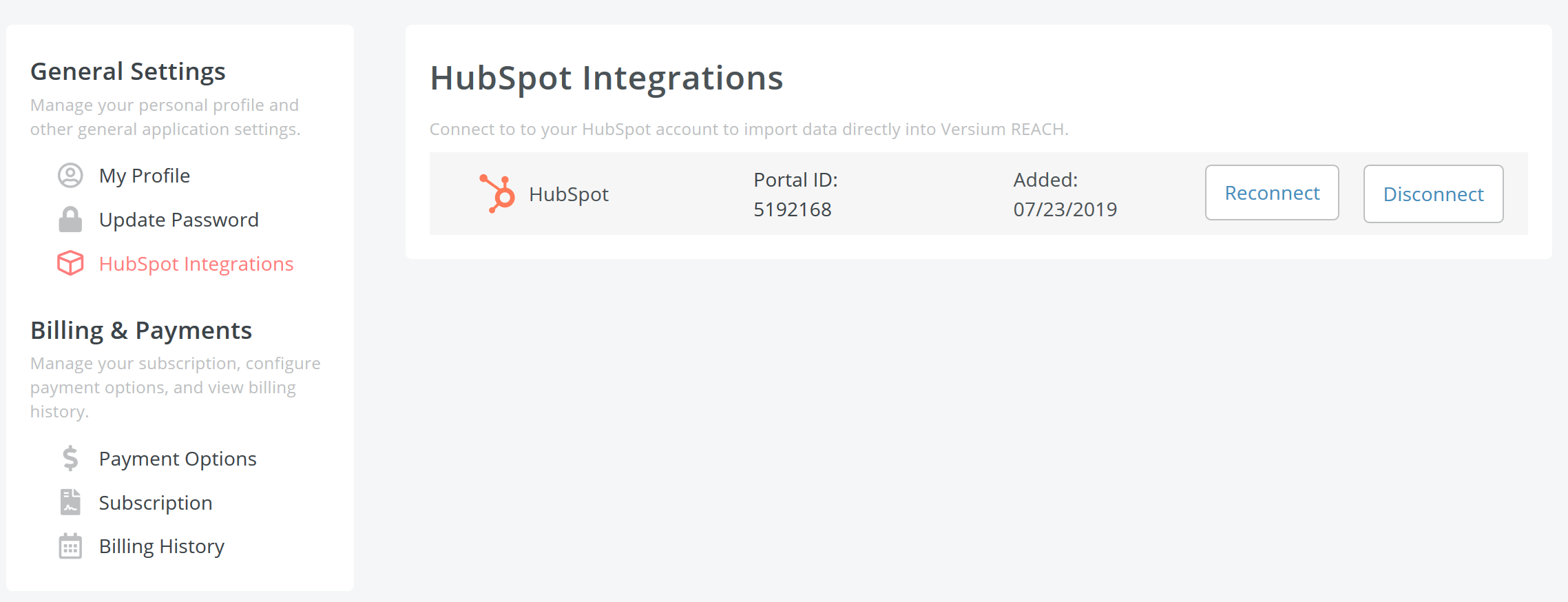Click the Billing & Payments heading
1568x602 pixels.
point(141,331)
